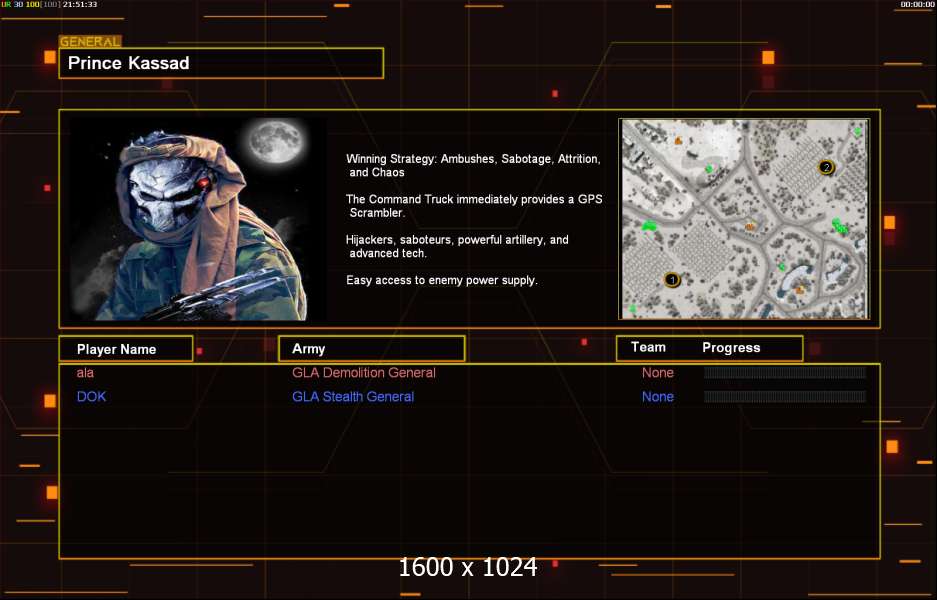Click the General Kassad portrait image
The image size is (937, 600).
(198, 218)
